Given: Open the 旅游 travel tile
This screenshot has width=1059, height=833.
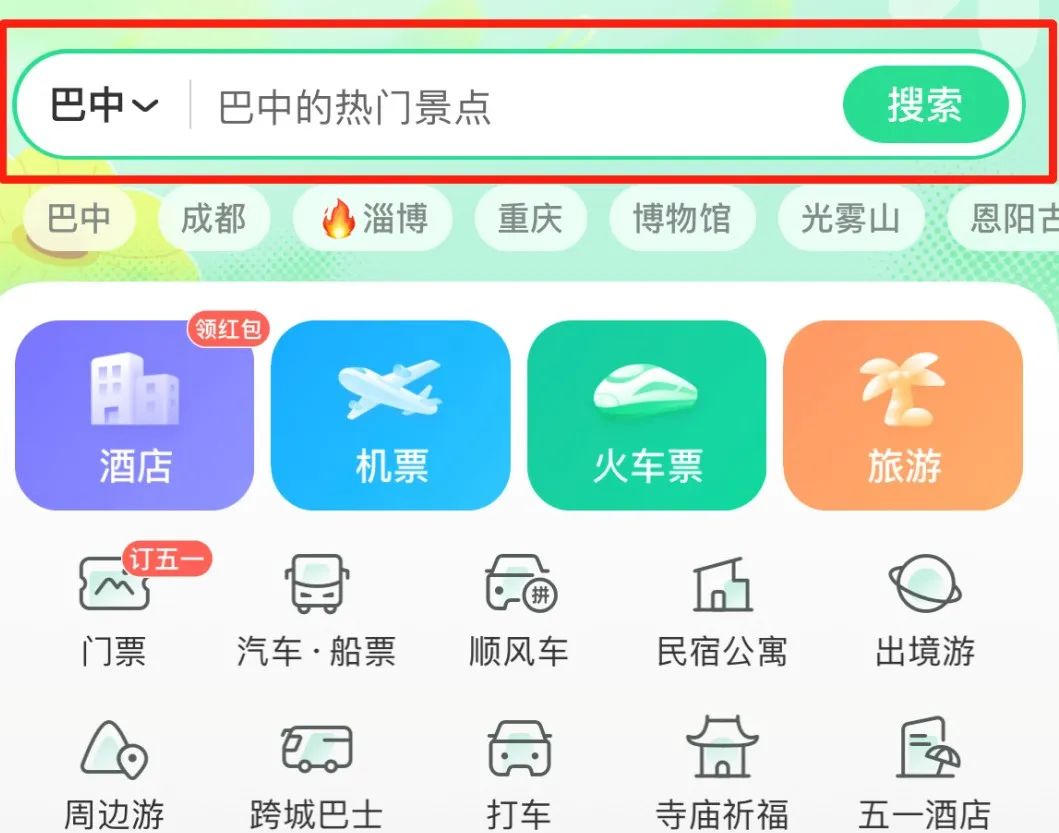Looking at the screenshot, I should [x=903, y=415].
